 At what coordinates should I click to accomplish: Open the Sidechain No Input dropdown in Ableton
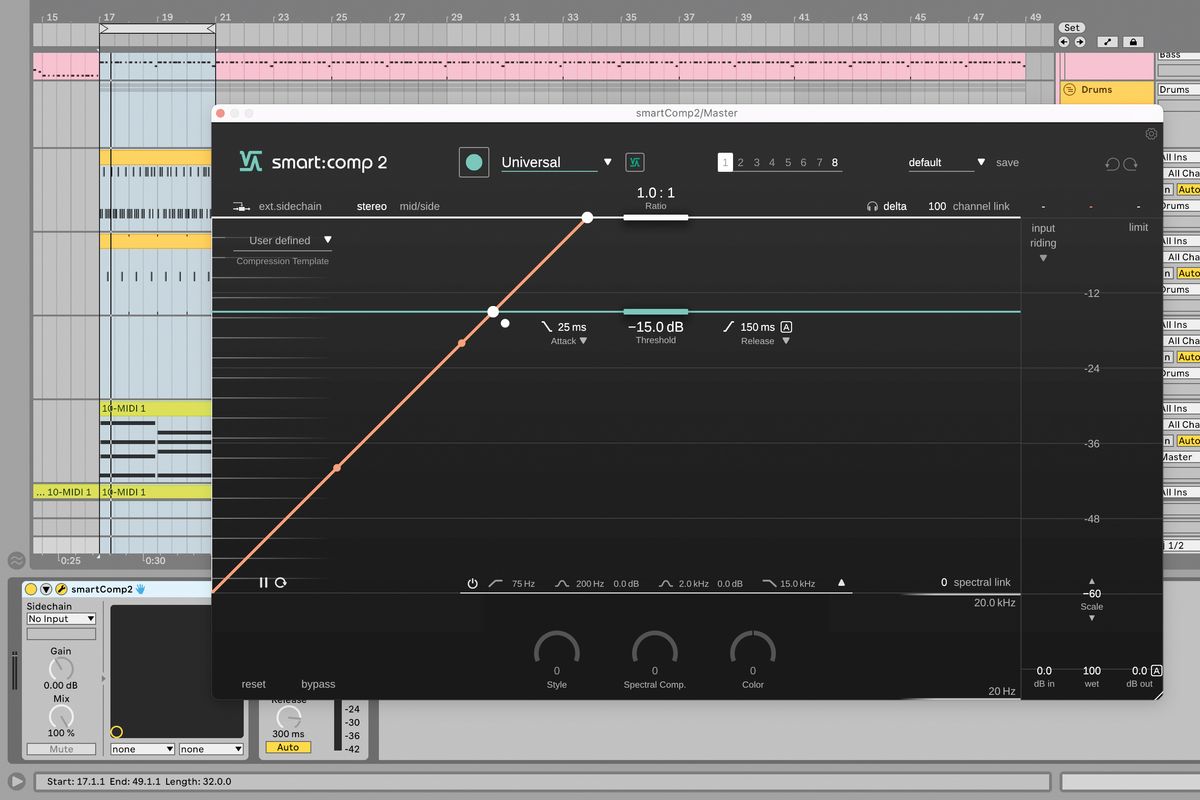(61, 618)
